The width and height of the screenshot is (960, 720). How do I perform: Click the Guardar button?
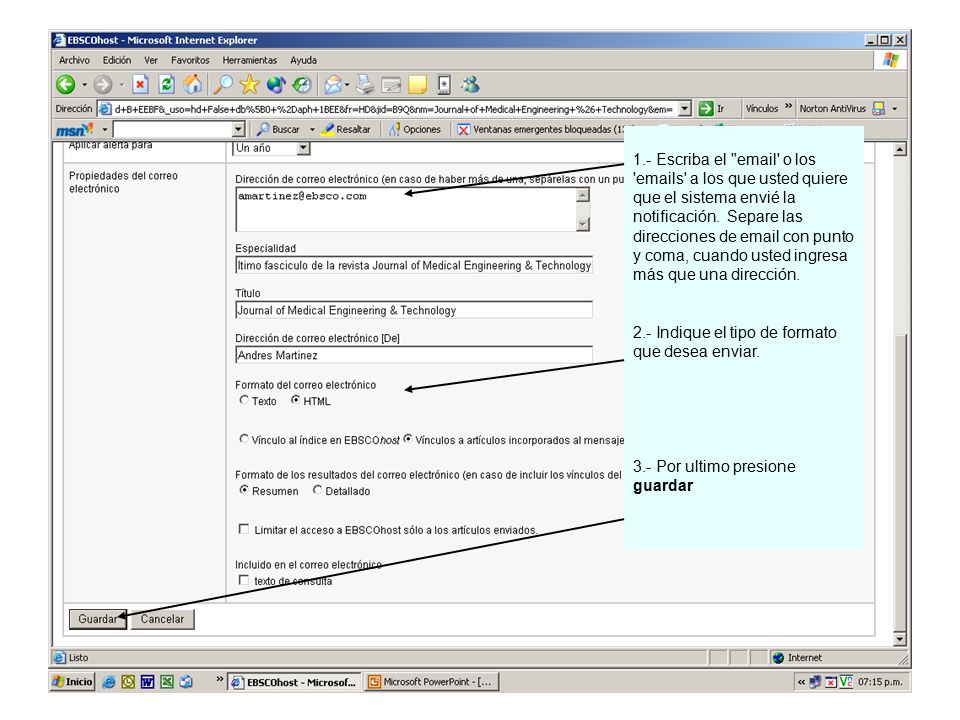[x=98, y=619]
